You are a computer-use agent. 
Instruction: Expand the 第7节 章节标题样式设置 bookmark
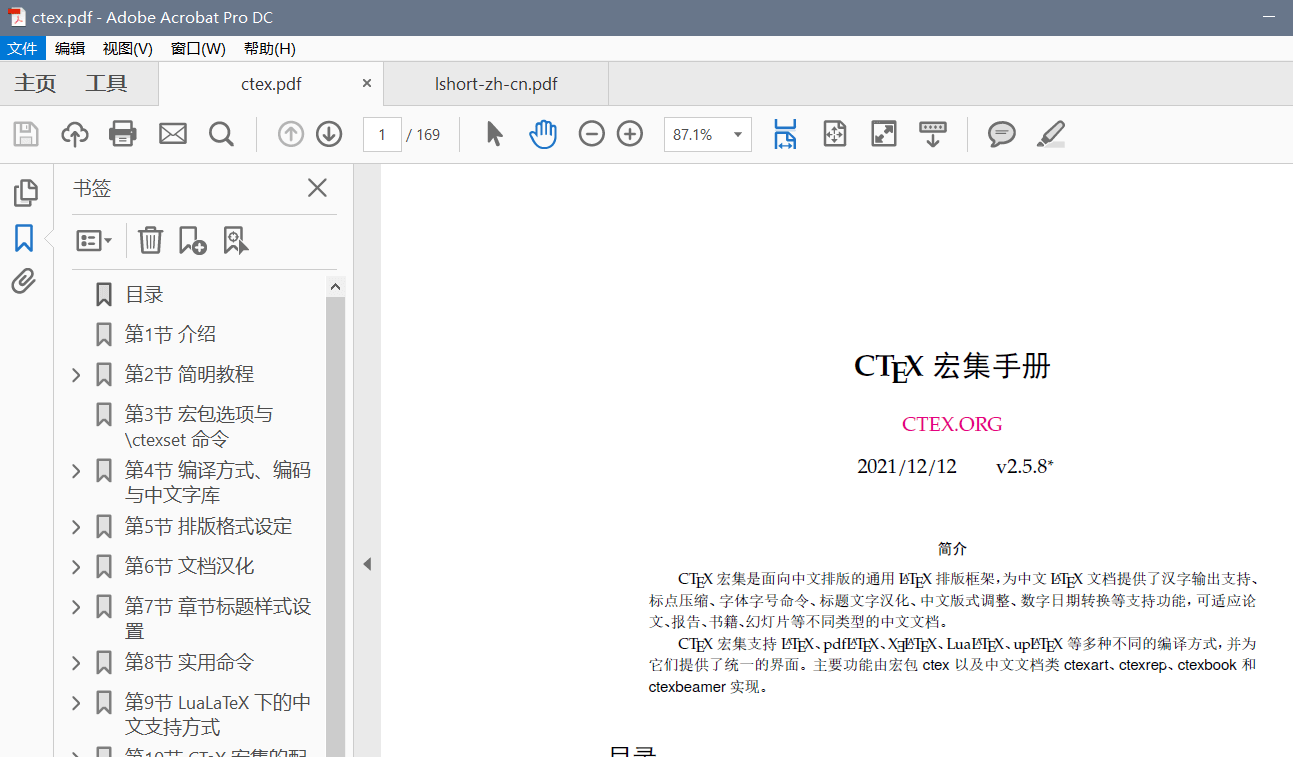click(76, 607)
